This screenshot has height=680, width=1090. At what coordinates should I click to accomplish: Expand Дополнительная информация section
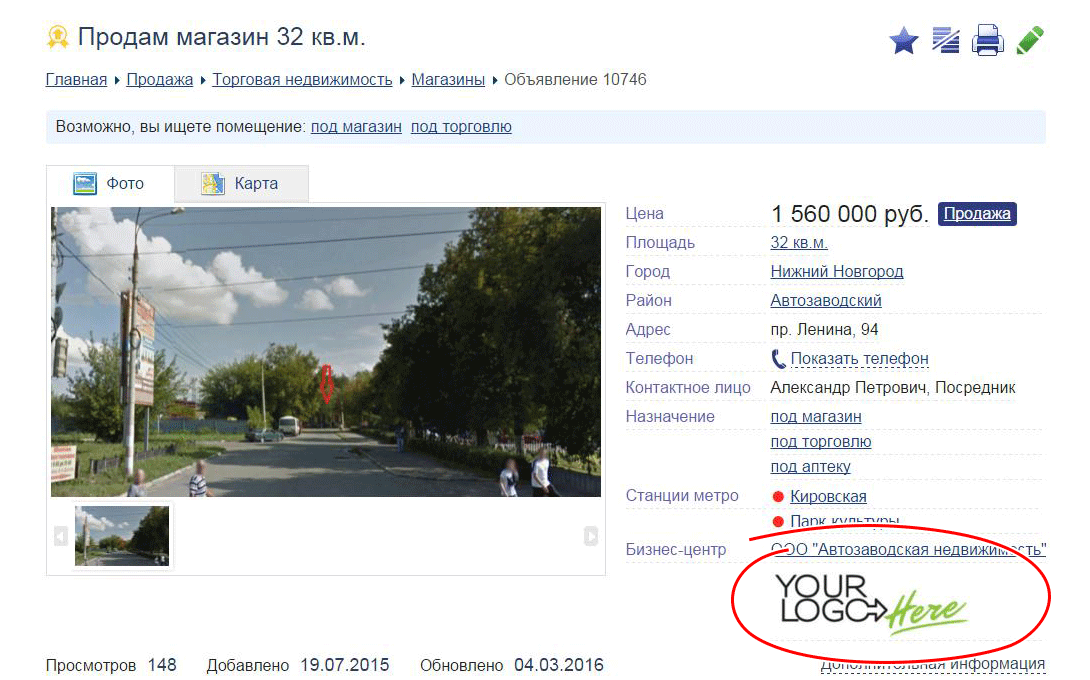click(x=932, y=665)
